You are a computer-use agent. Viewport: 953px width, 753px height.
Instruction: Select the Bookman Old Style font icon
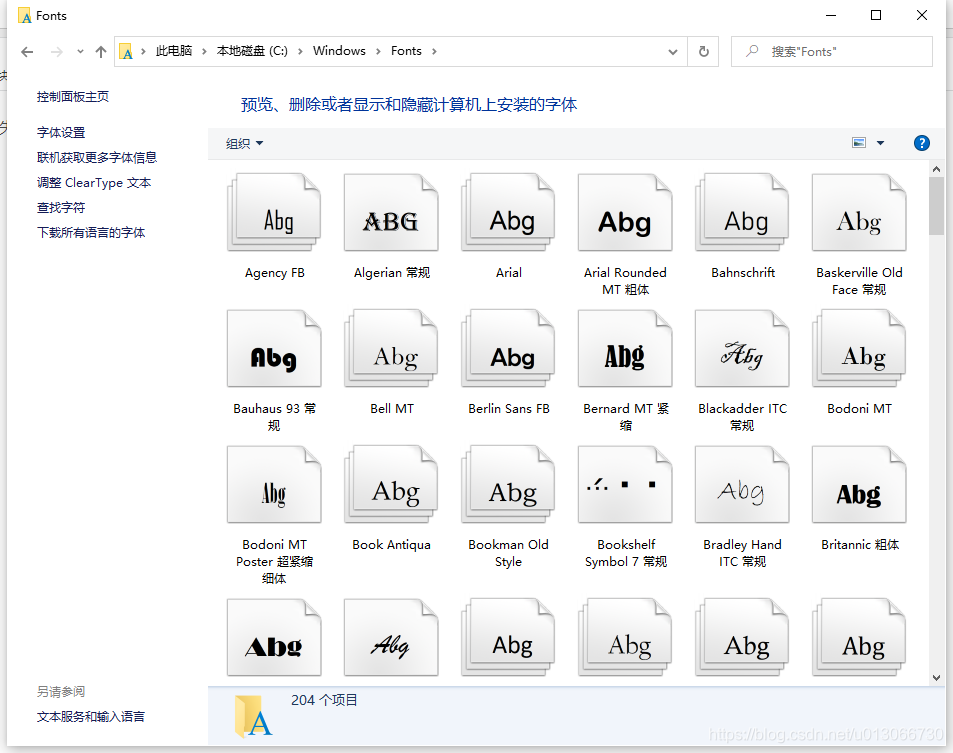(508, 485)
